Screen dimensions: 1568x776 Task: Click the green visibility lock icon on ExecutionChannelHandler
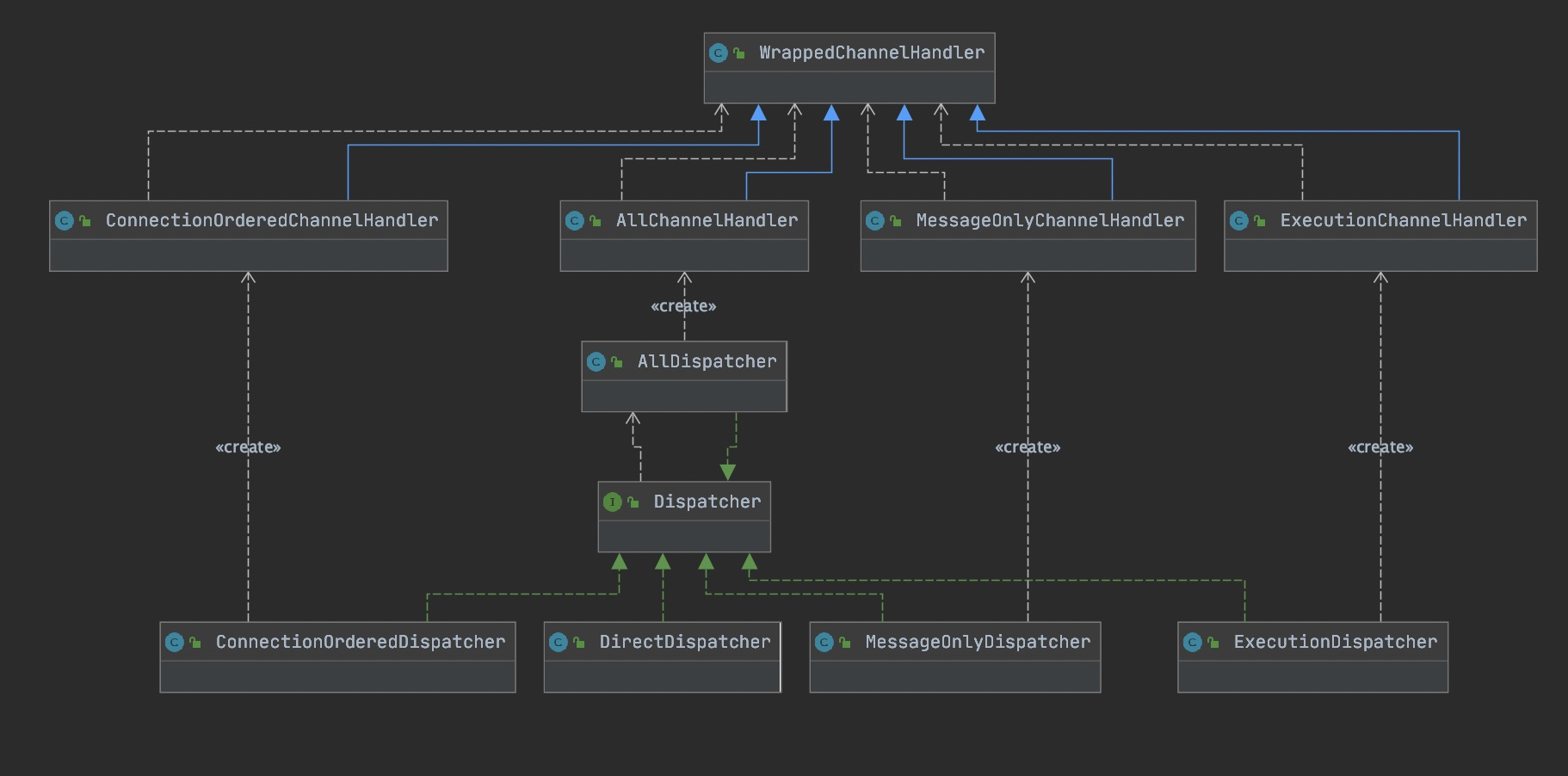click(x=1260, y=221)
